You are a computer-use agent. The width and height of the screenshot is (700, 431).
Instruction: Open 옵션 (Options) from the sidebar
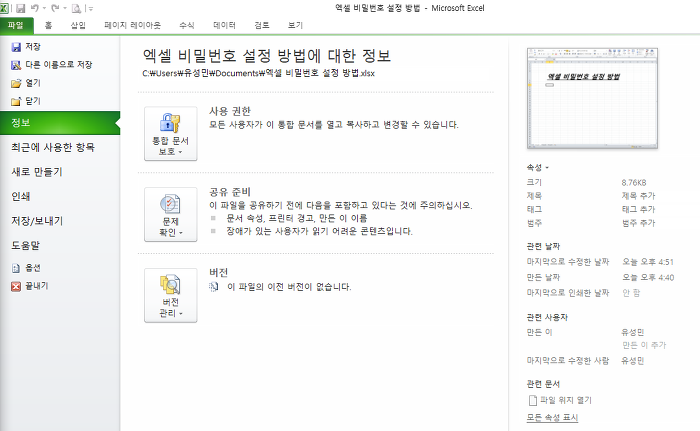(26, 268)
